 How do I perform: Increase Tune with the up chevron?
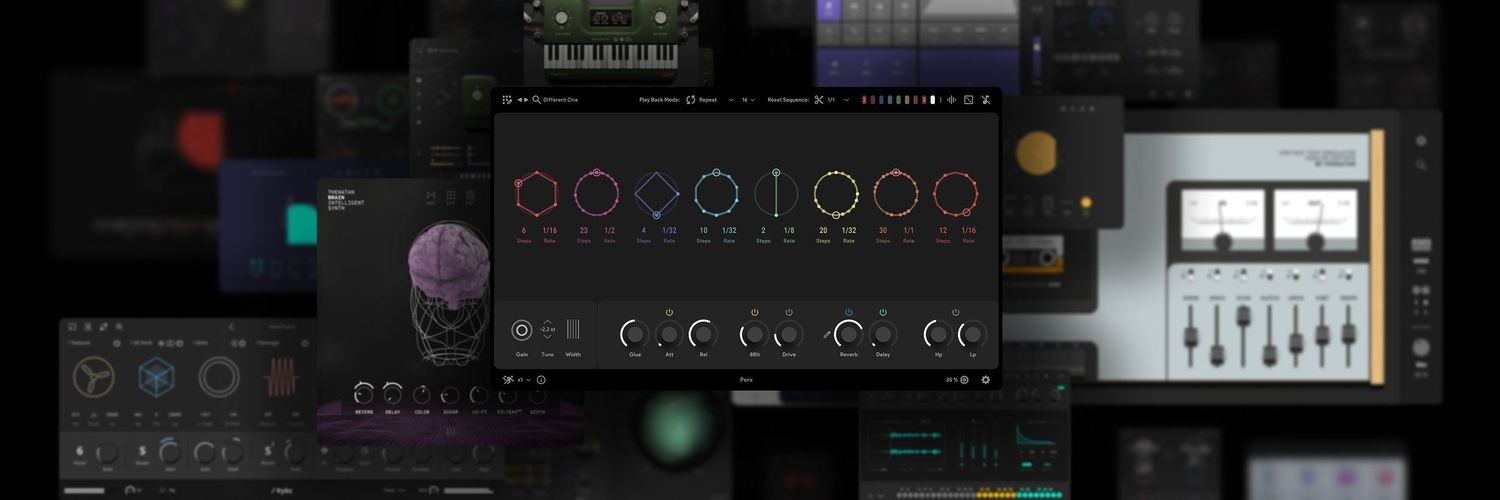pyautogui.click(x=547, y=321)
